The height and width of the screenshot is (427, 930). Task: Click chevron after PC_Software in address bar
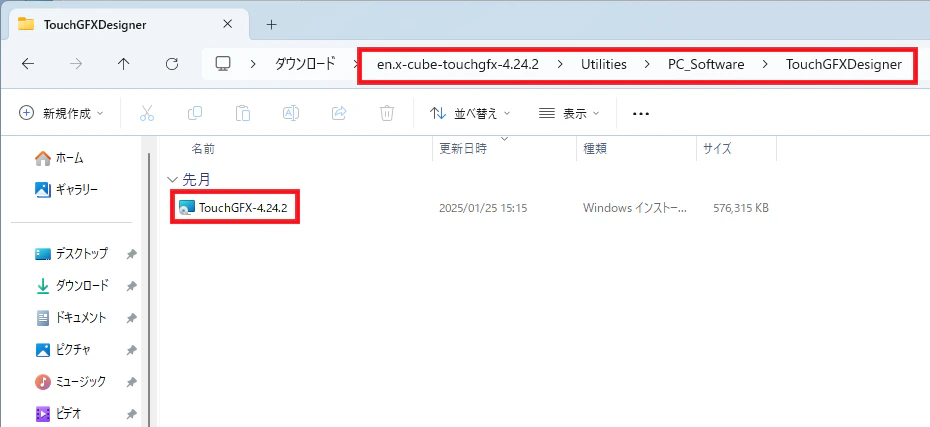pyautogui.click(x=765, y=64)
